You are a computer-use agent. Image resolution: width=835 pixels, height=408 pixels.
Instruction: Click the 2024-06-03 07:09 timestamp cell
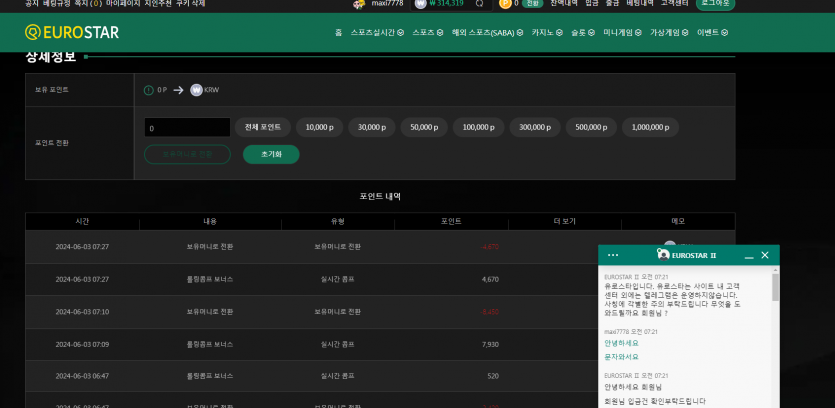pos(82,345)
